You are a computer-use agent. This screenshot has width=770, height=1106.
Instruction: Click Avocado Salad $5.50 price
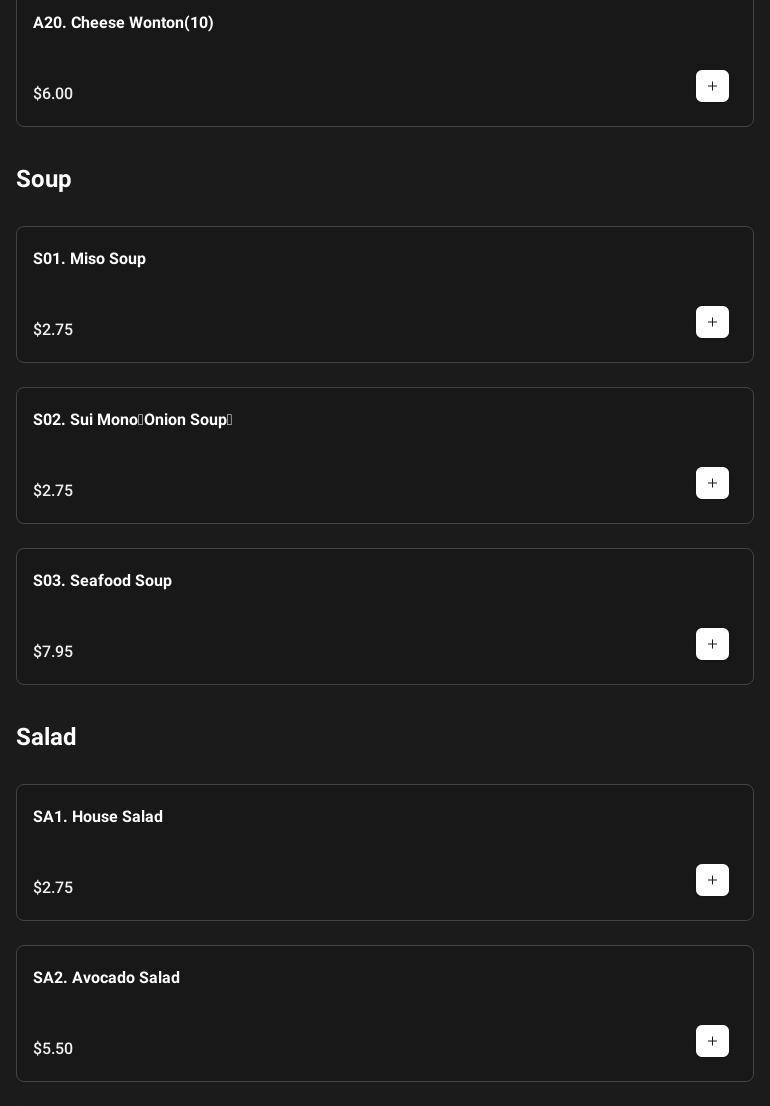pos(53,1049)
